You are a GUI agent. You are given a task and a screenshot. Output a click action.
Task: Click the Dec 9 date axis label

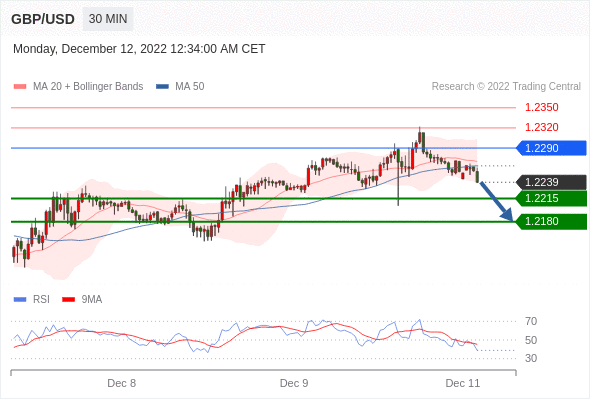tap(294, 383)
